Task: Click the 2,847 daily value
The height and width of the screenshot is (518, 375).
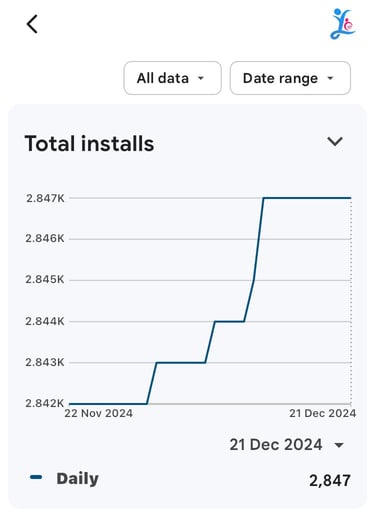Action: click(330, 480)
